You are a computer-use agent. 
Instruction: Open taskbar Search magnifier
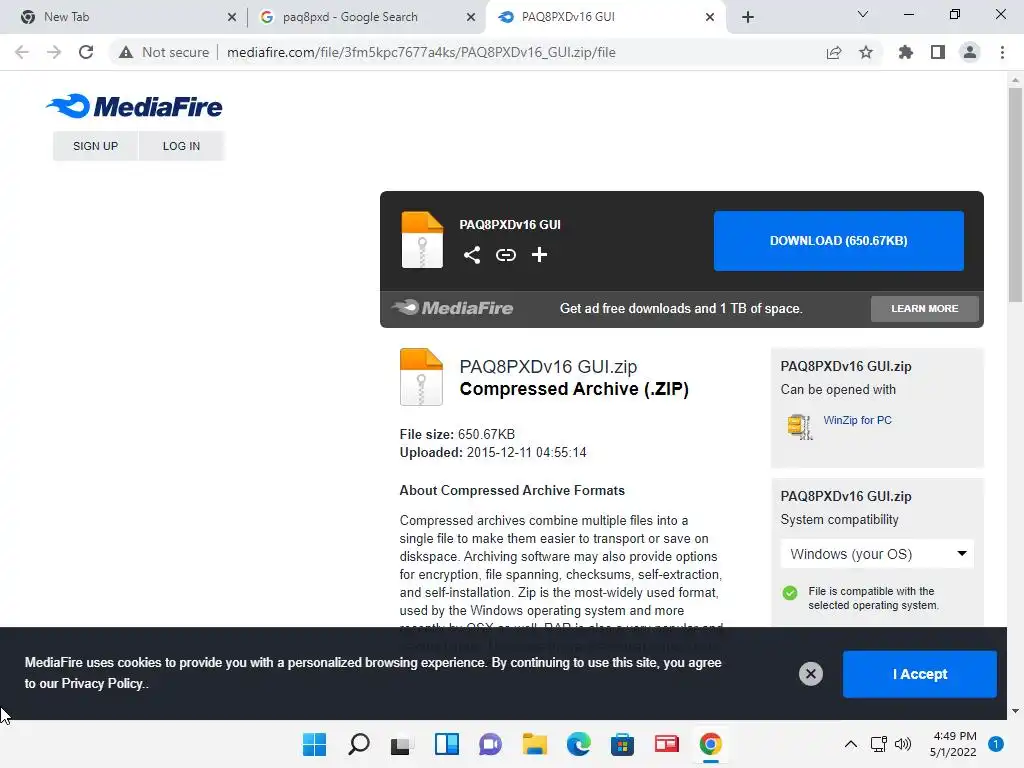tap(359, 744)
